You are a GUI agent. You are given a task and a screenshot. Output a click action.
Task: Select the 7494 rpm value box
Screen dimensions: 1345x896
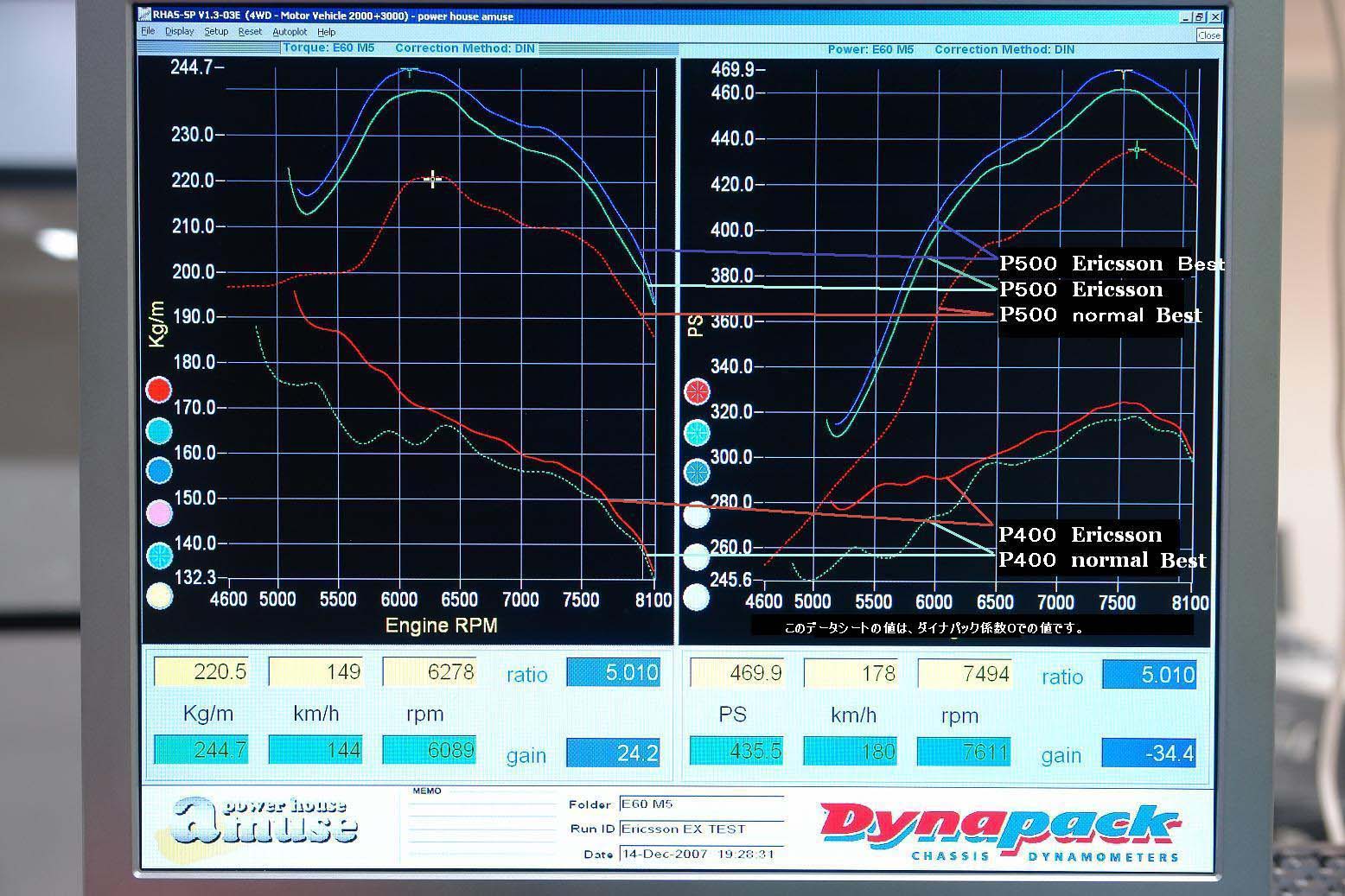[964, 674]
